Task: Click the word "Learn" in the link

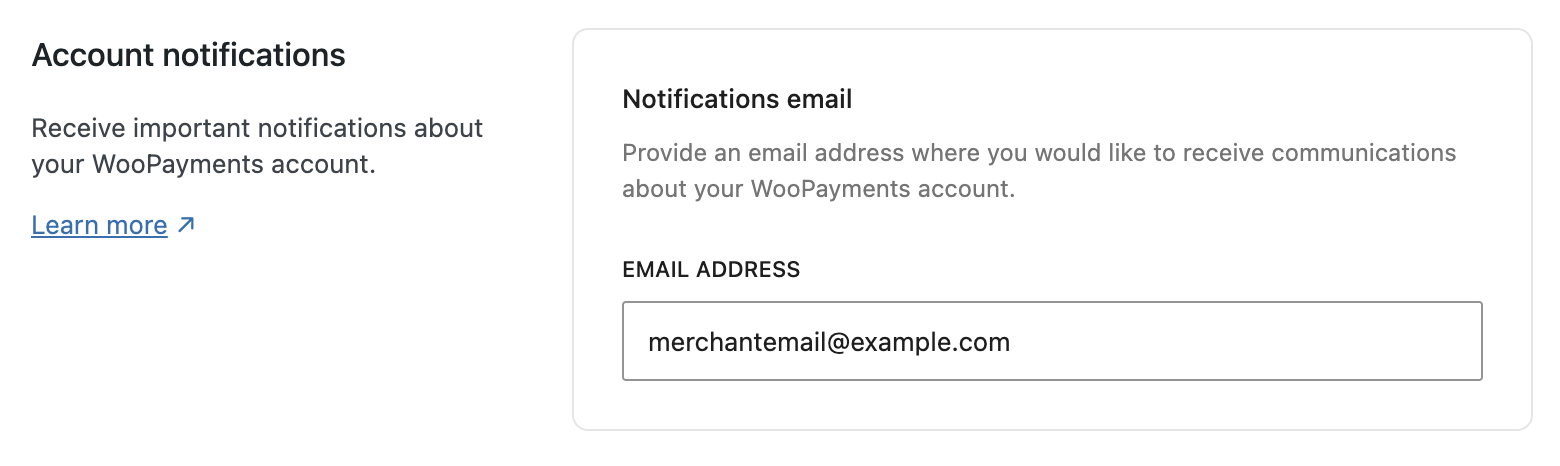Action: 62,226
